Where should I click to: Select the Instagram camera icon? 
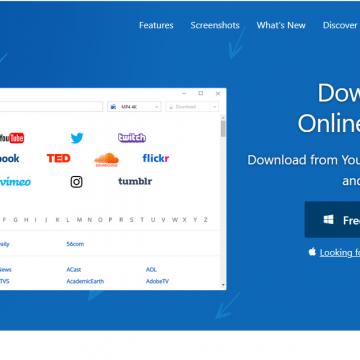(x=76, y=182)
